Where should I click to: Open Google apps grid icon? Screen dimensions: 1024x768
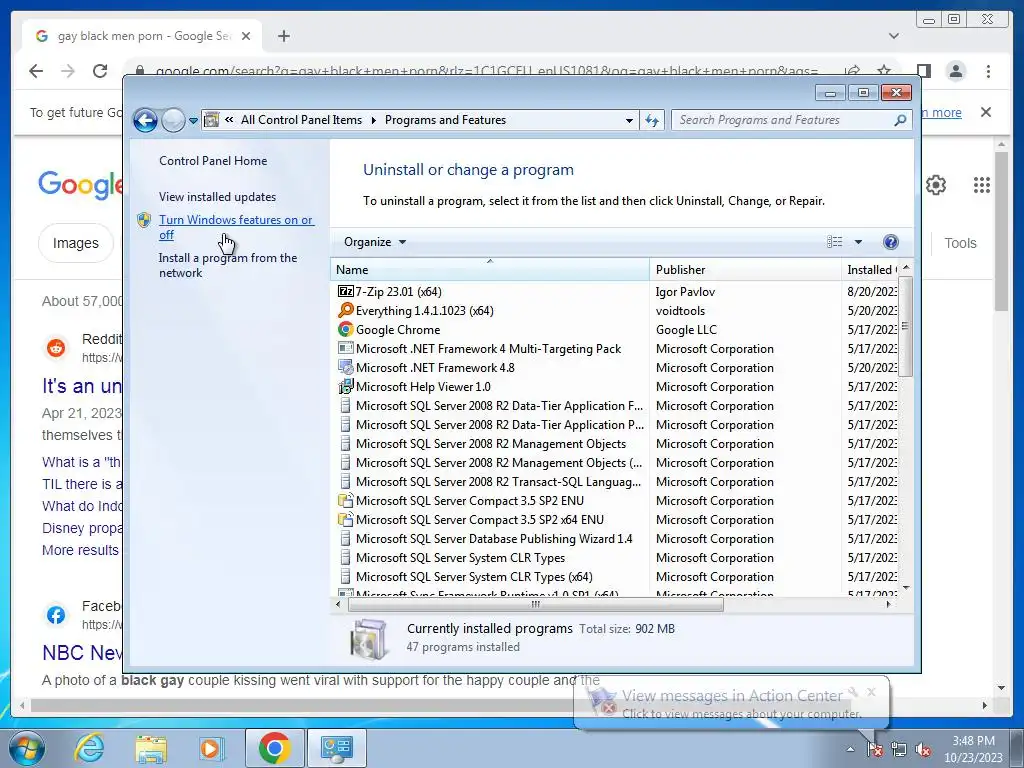pos(982,185)
